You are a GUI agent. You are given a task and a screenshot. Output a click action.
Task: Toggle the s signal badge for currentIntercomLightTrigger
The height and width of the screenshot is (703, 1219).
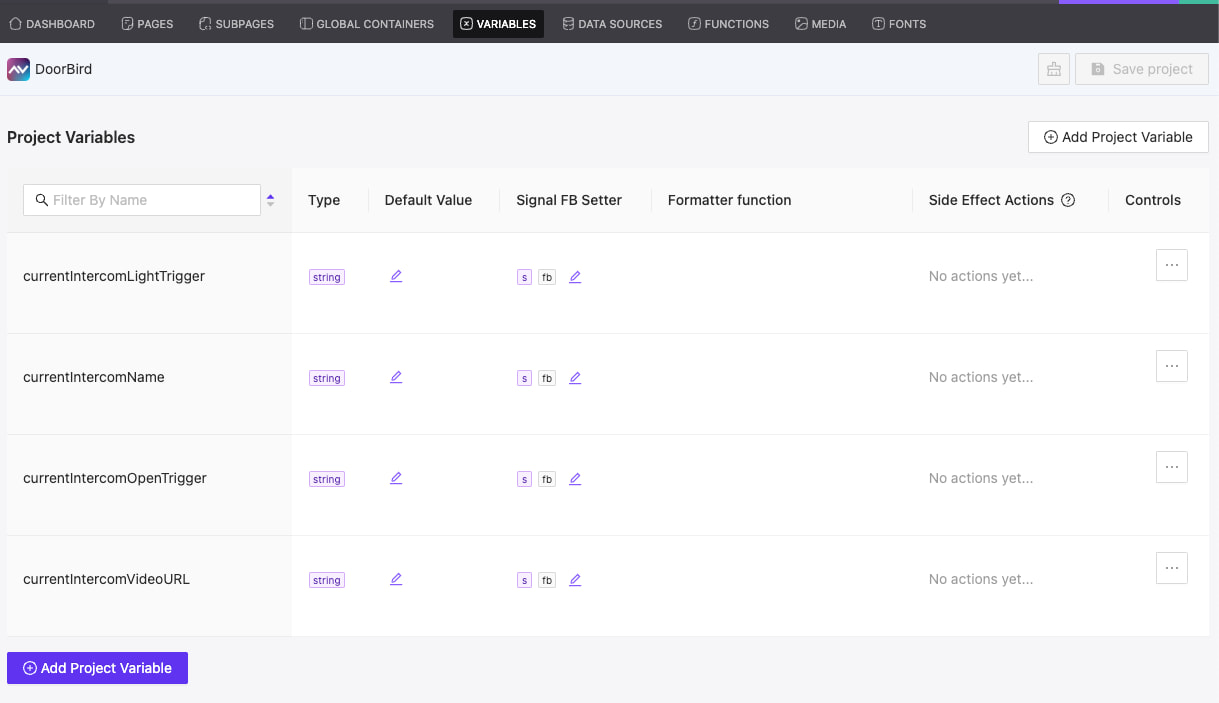(x=524, y=276)
